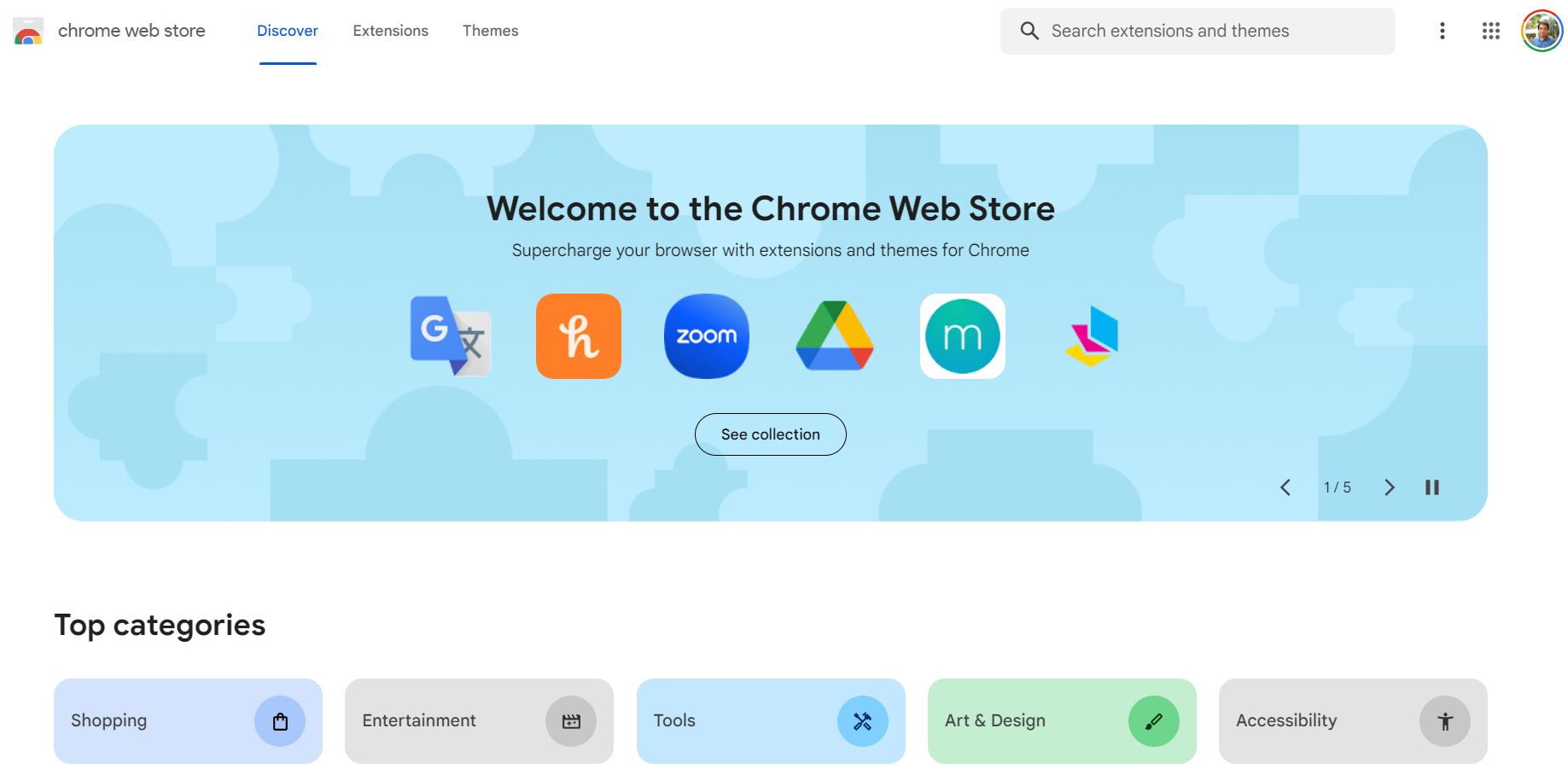
Task: Open the Art & Design category
Action: [x=1062, y=721]
